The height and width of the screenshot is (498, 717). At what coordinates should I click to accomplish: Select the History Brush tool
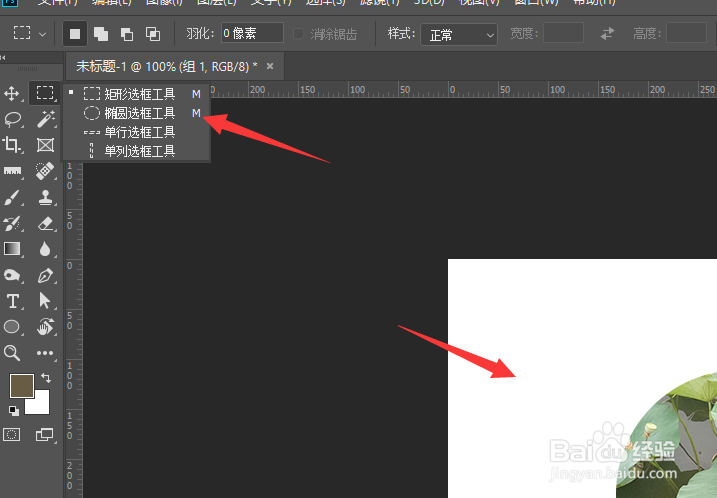(x=12, y=224)
